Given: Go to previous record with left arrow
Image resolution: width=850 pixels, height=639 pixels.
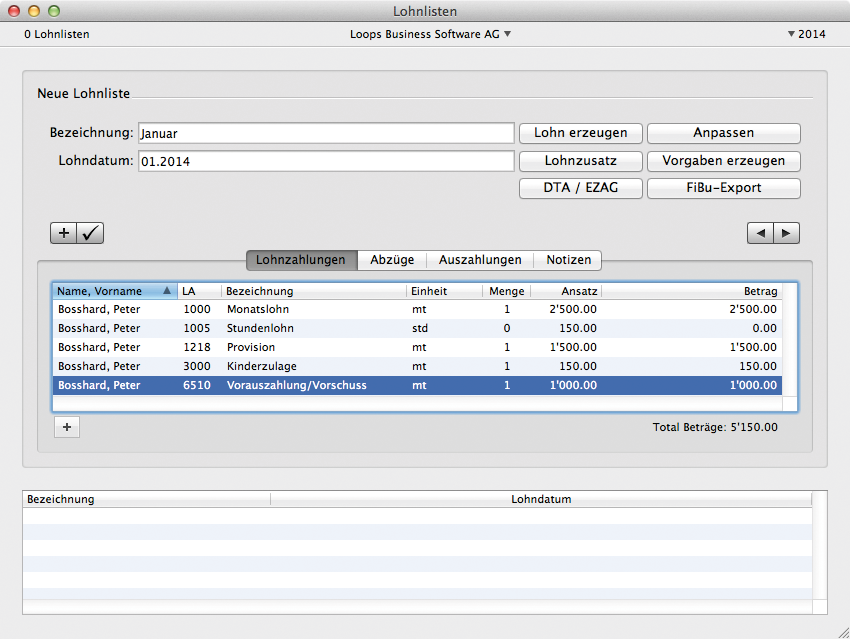Looking at the screenshot, I should click(760, 233).
